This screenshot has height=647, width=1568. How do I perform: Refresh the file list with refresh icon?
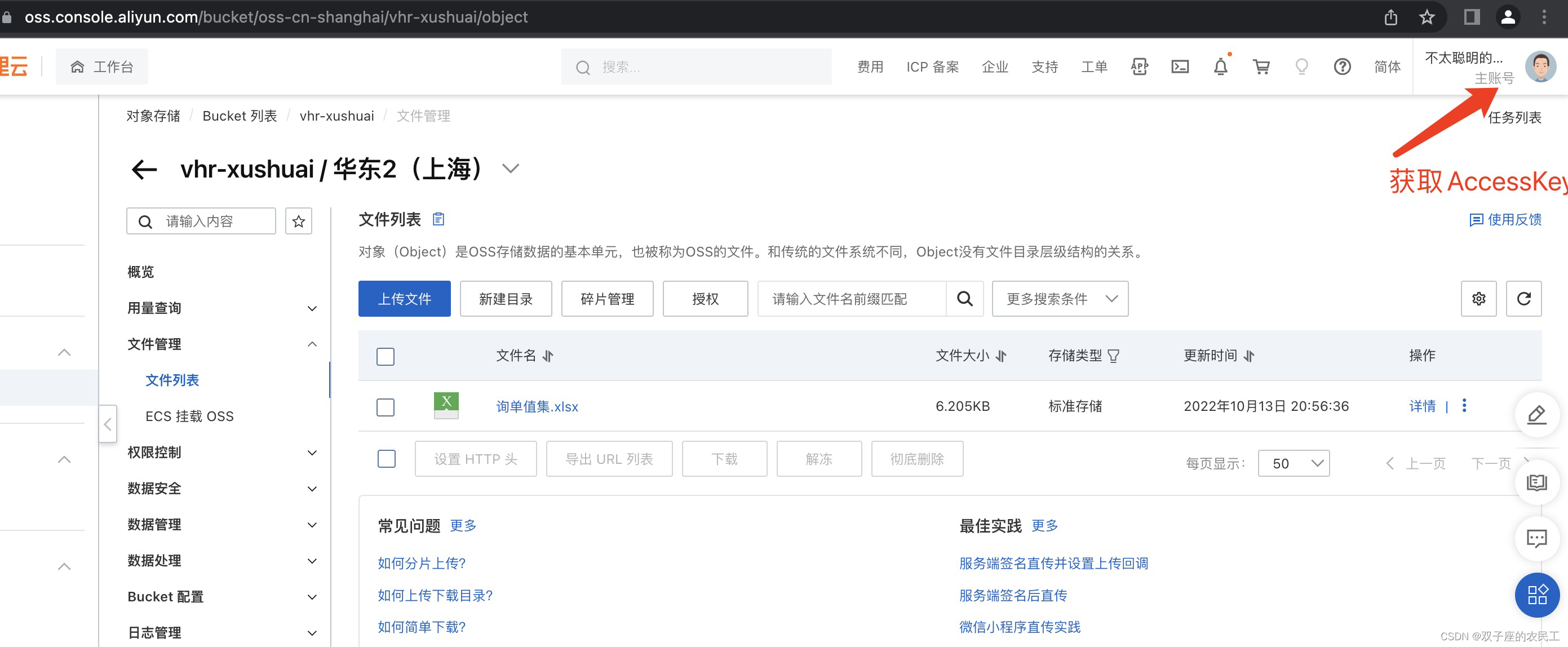[1523, 298]
